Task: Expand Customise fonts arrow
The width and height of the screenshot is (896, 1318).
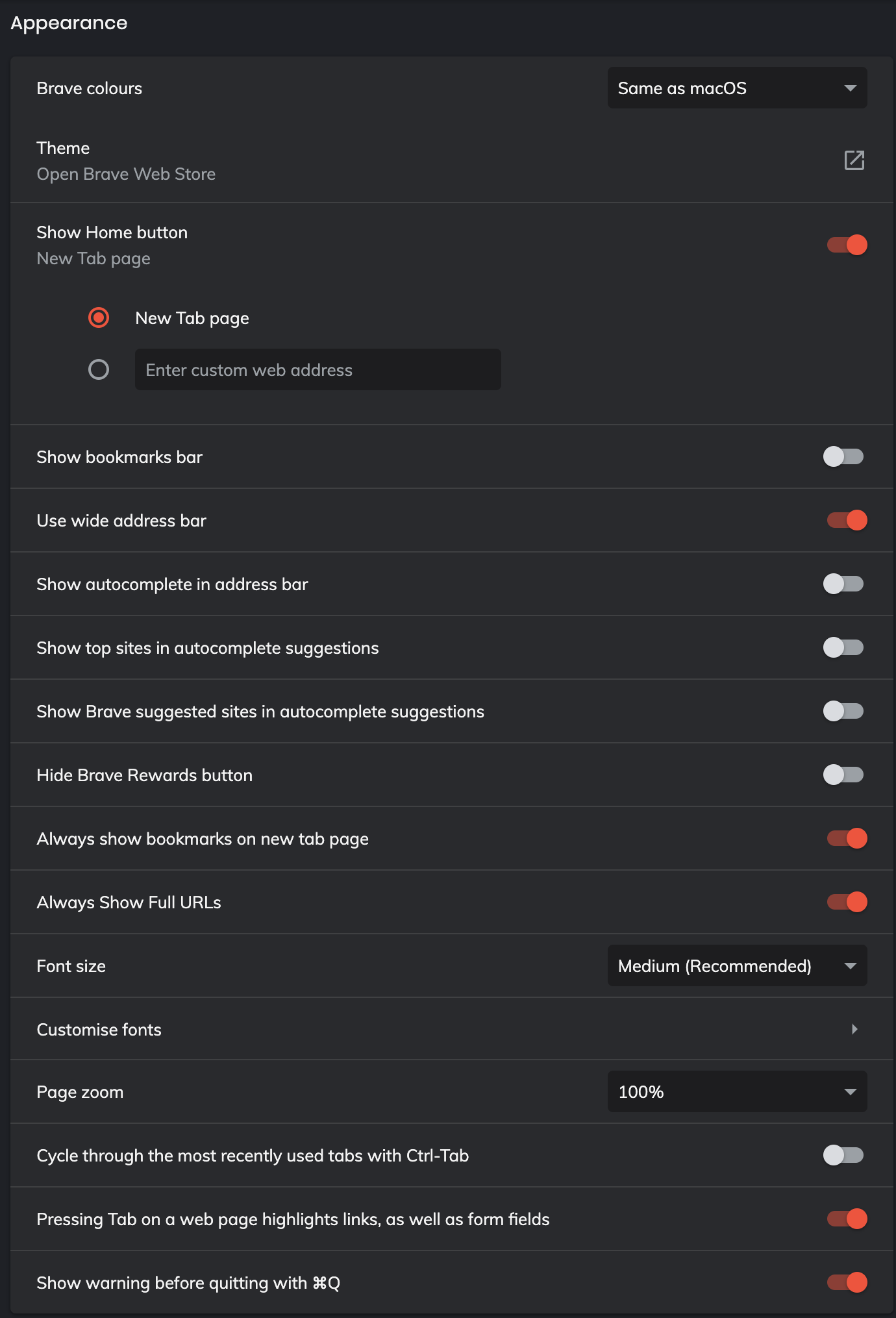Action: 854,1029
